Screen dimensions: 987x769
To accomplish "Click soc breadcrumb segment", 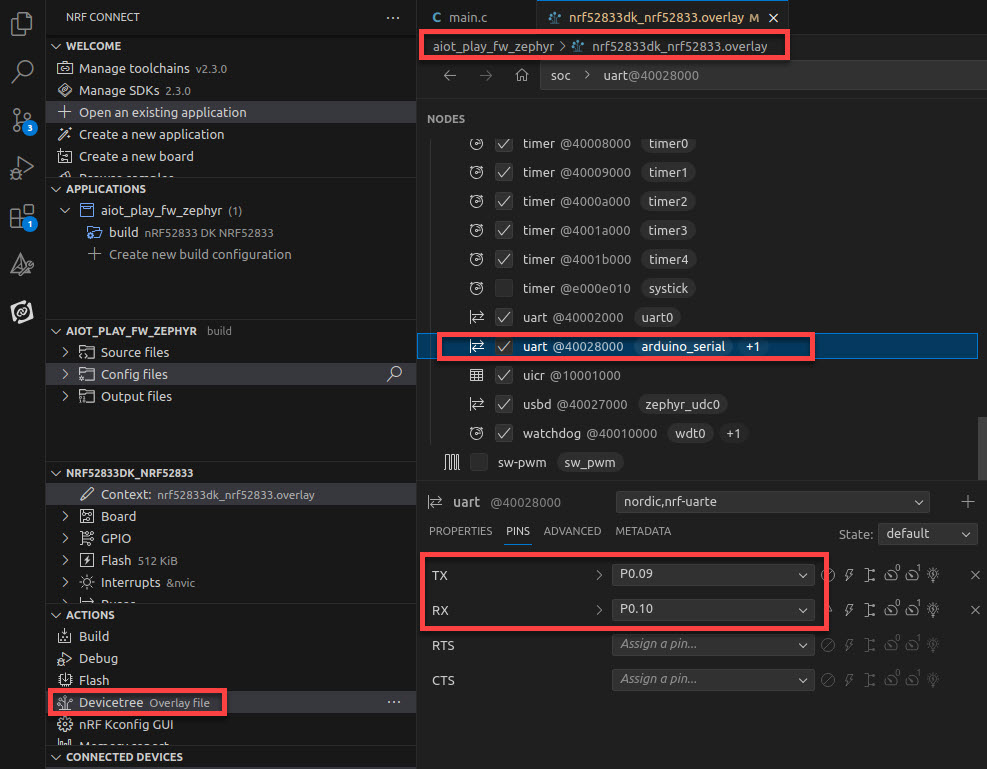I will (560, 76).
